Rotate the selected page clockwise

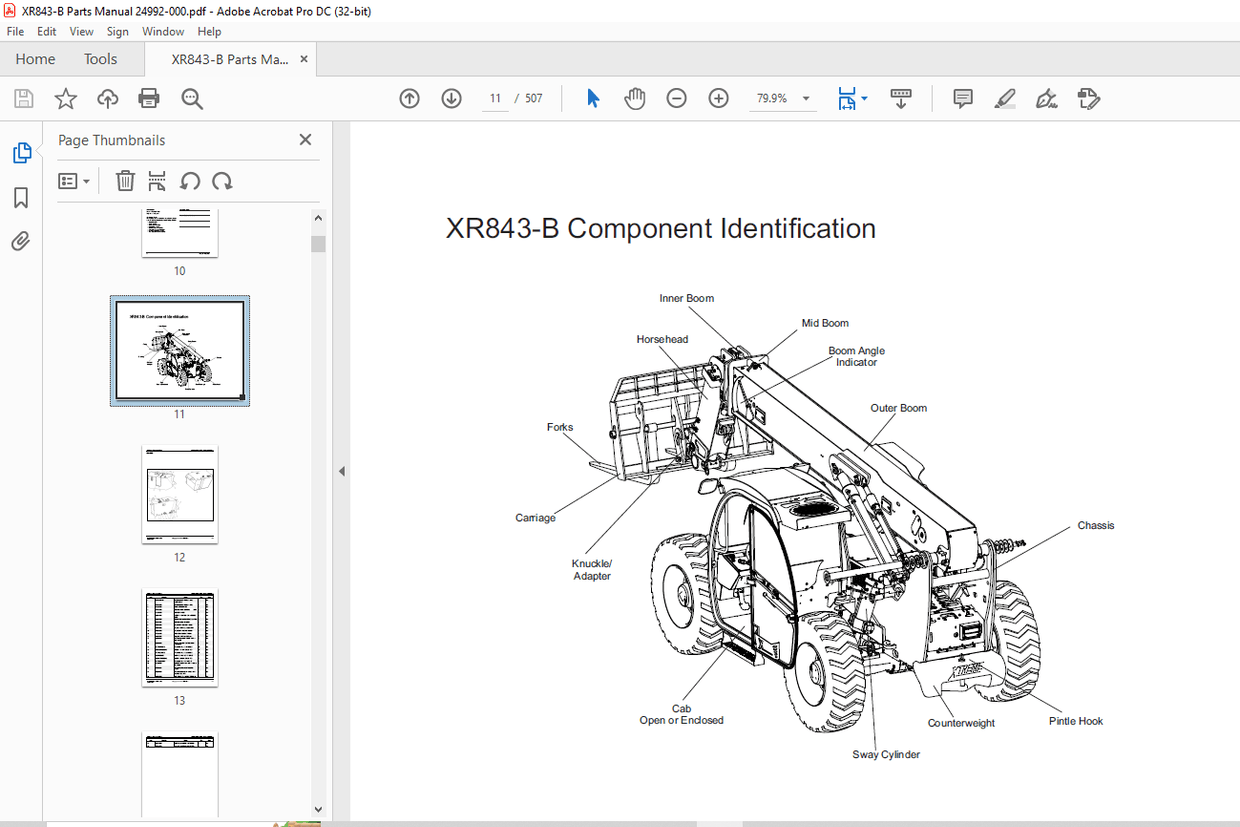(x=222, y=181)
